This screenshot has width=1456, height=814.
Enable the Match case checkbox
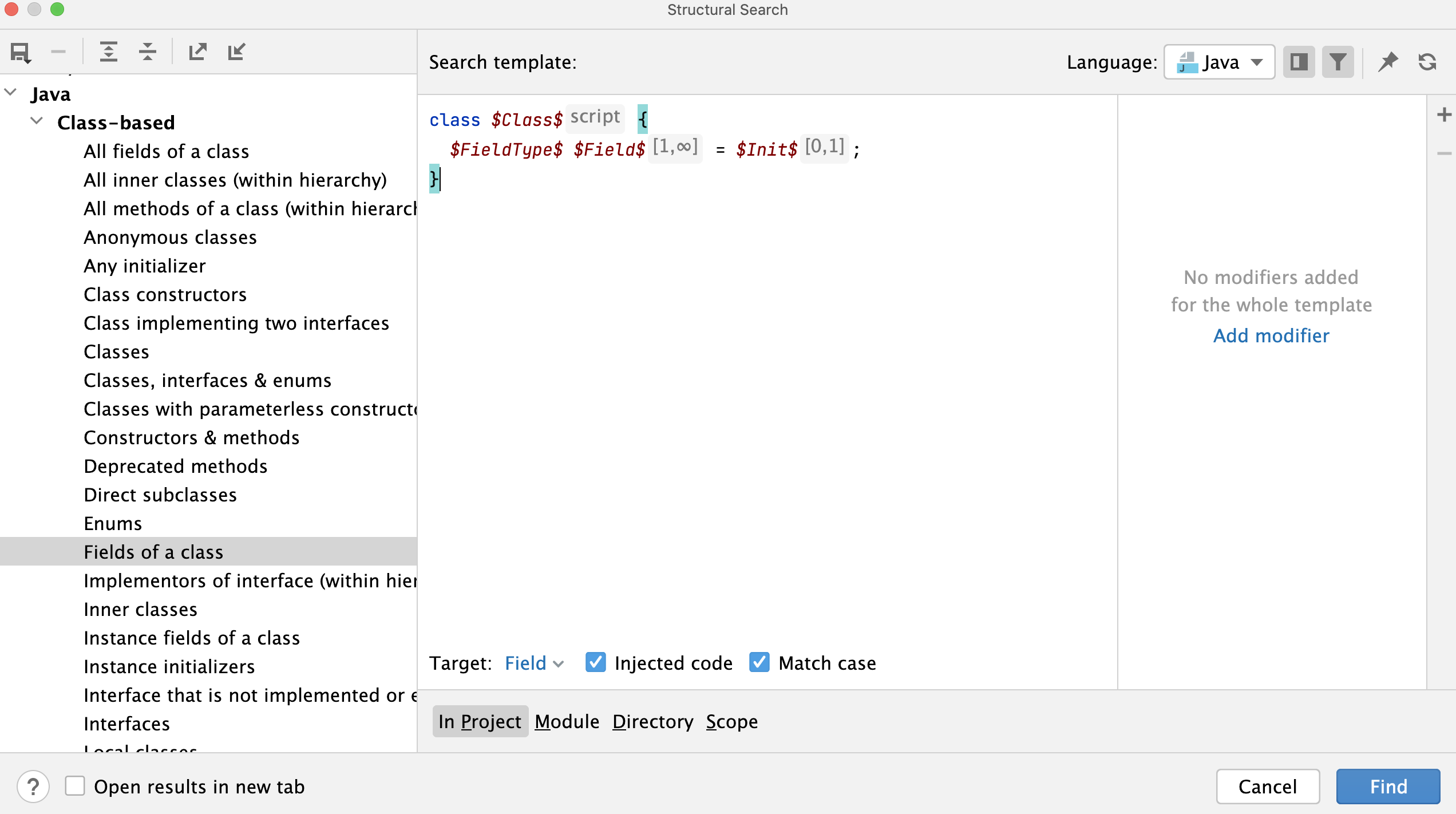(x=759, y=663)
